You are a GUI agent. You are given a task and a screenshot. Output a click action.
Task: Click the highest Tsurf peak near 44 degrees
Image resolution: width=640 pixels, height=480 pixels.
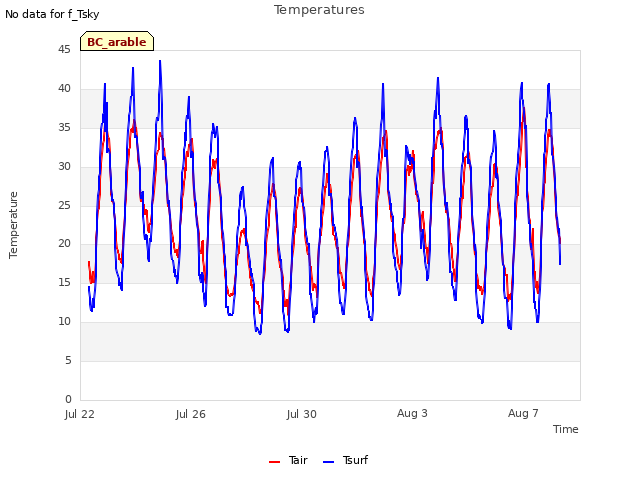(160, 61)
